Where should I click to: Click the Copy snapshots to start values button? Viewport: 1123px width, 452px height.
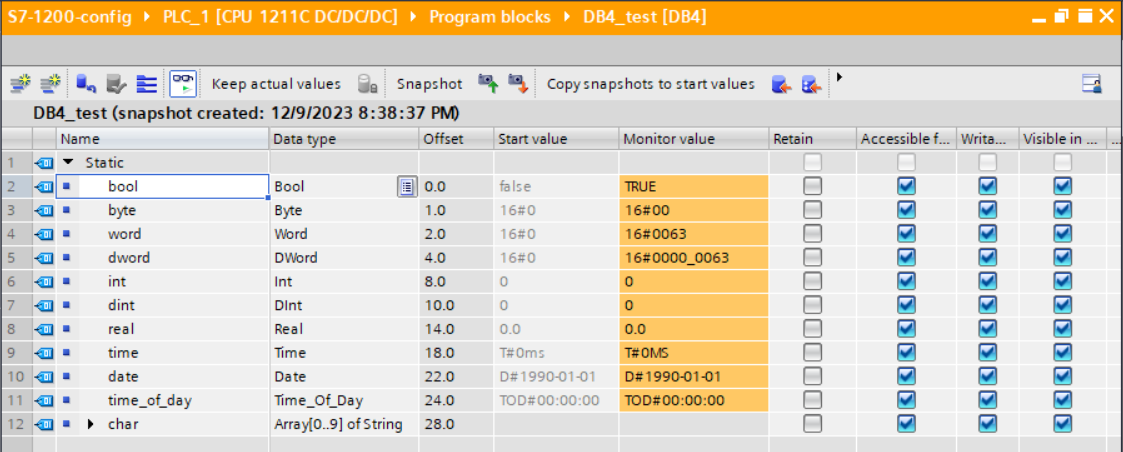[x=650, y=84]
